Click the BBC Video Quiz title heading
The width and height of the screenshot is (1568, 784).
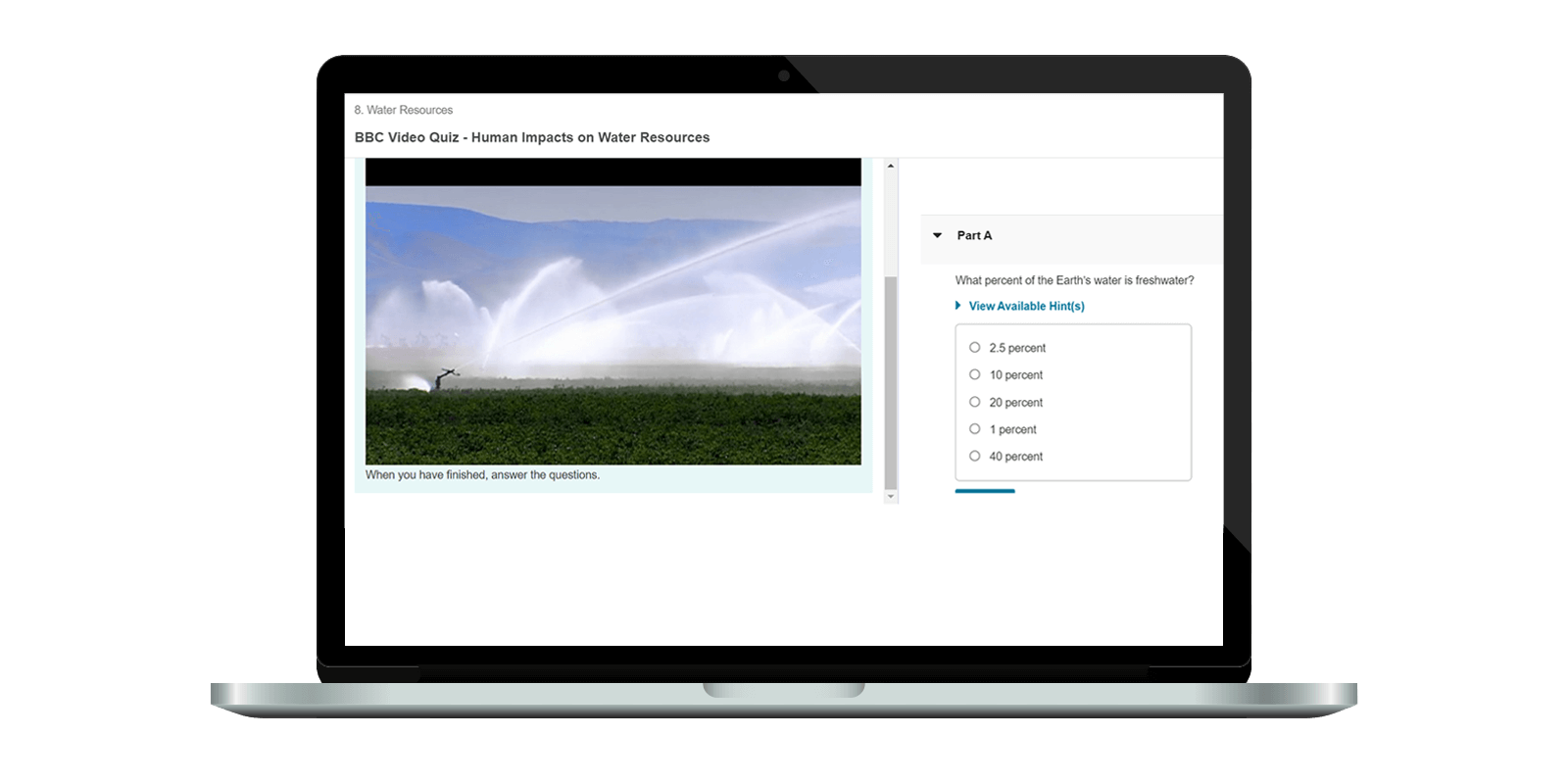532,137
